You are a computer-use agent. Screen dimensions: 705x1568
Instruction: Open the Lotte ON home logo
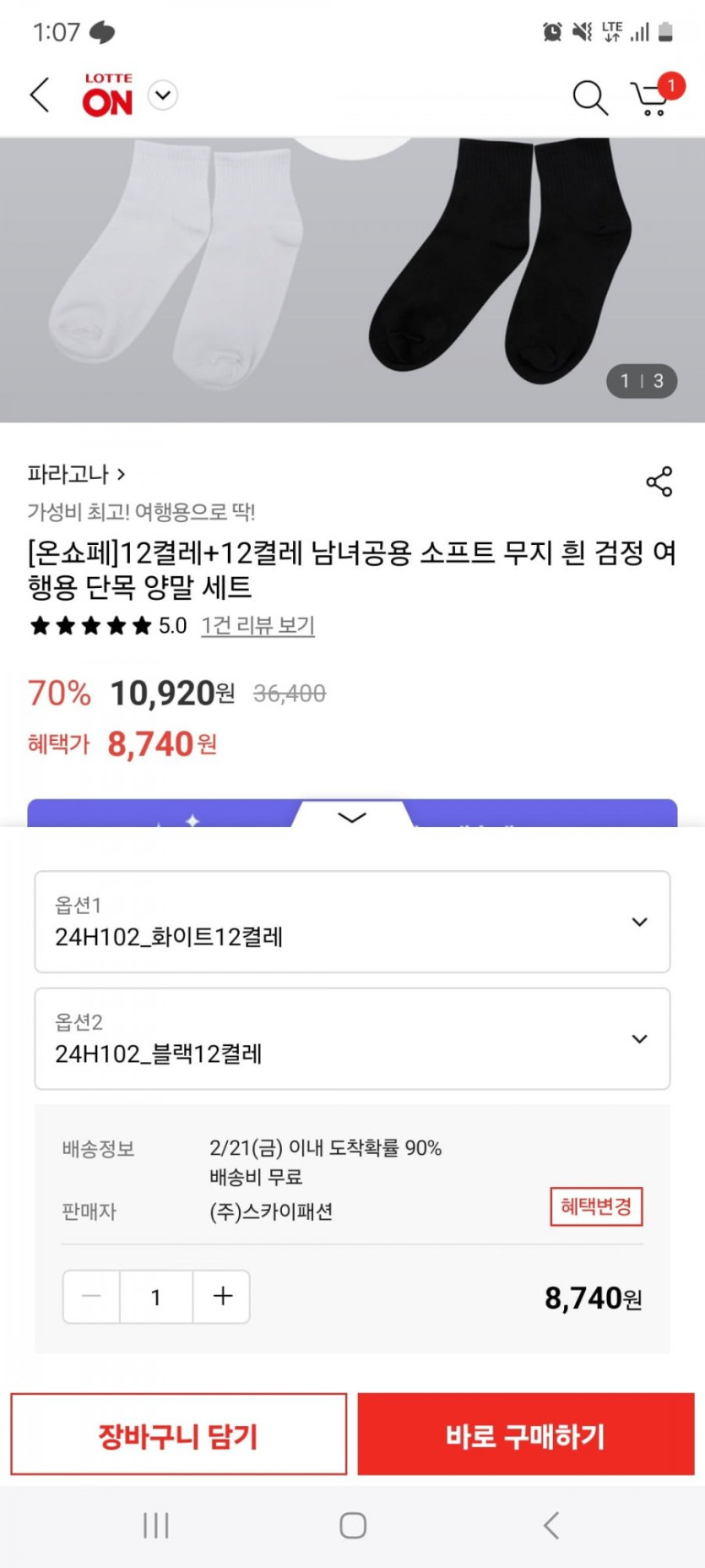pyautogui.click(x=107, y=95)
